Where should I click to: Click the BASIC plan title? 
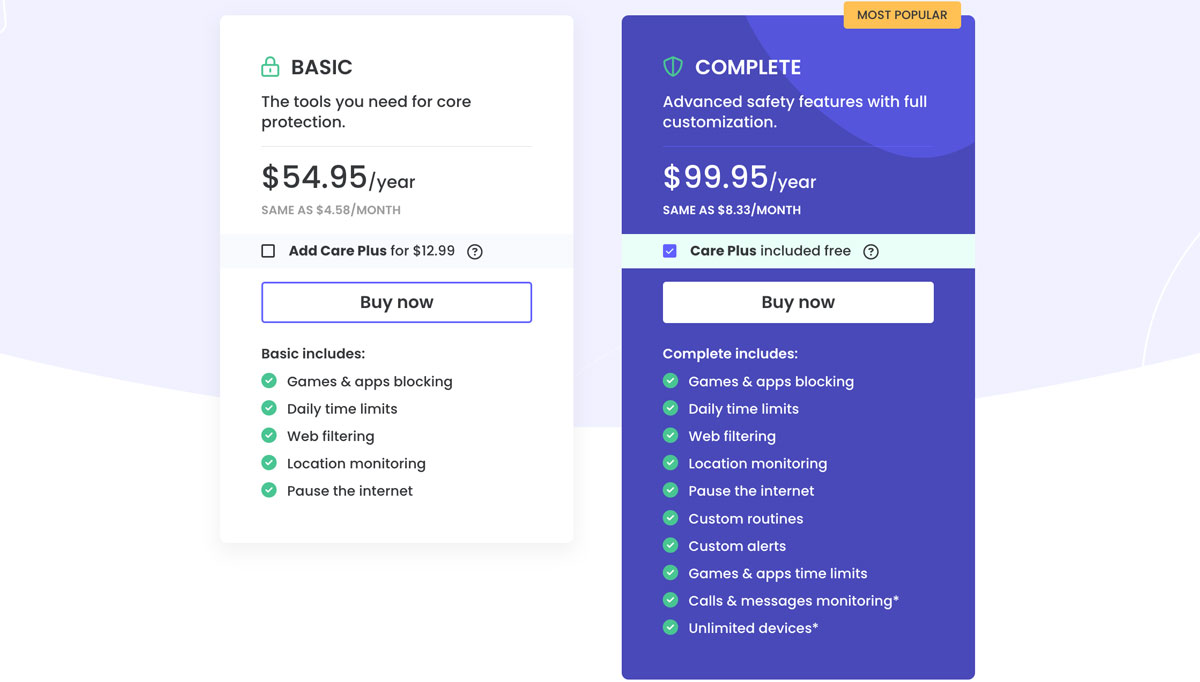321,67
